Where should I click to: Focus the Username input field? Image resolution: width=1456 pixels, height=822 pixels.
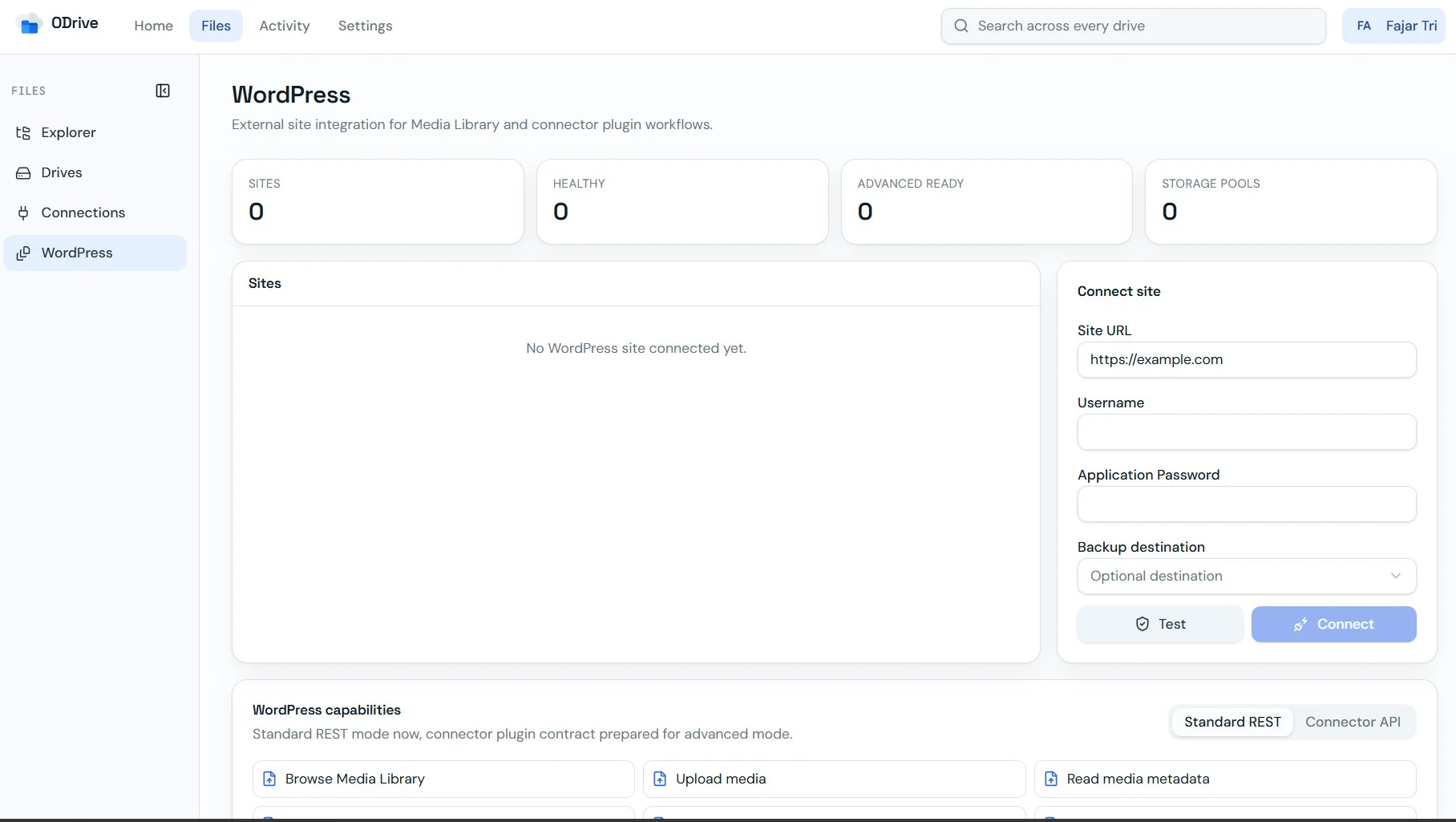(1247, 431)
